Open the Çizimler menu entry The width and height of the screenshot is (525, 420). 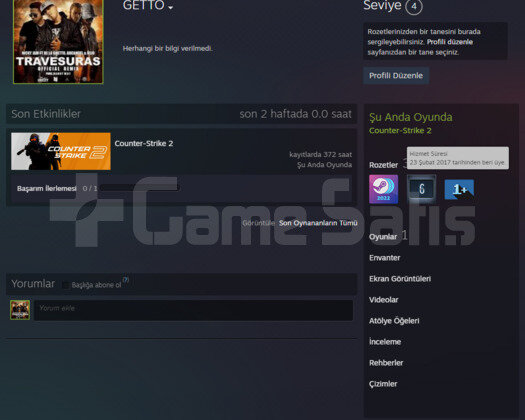383,384
